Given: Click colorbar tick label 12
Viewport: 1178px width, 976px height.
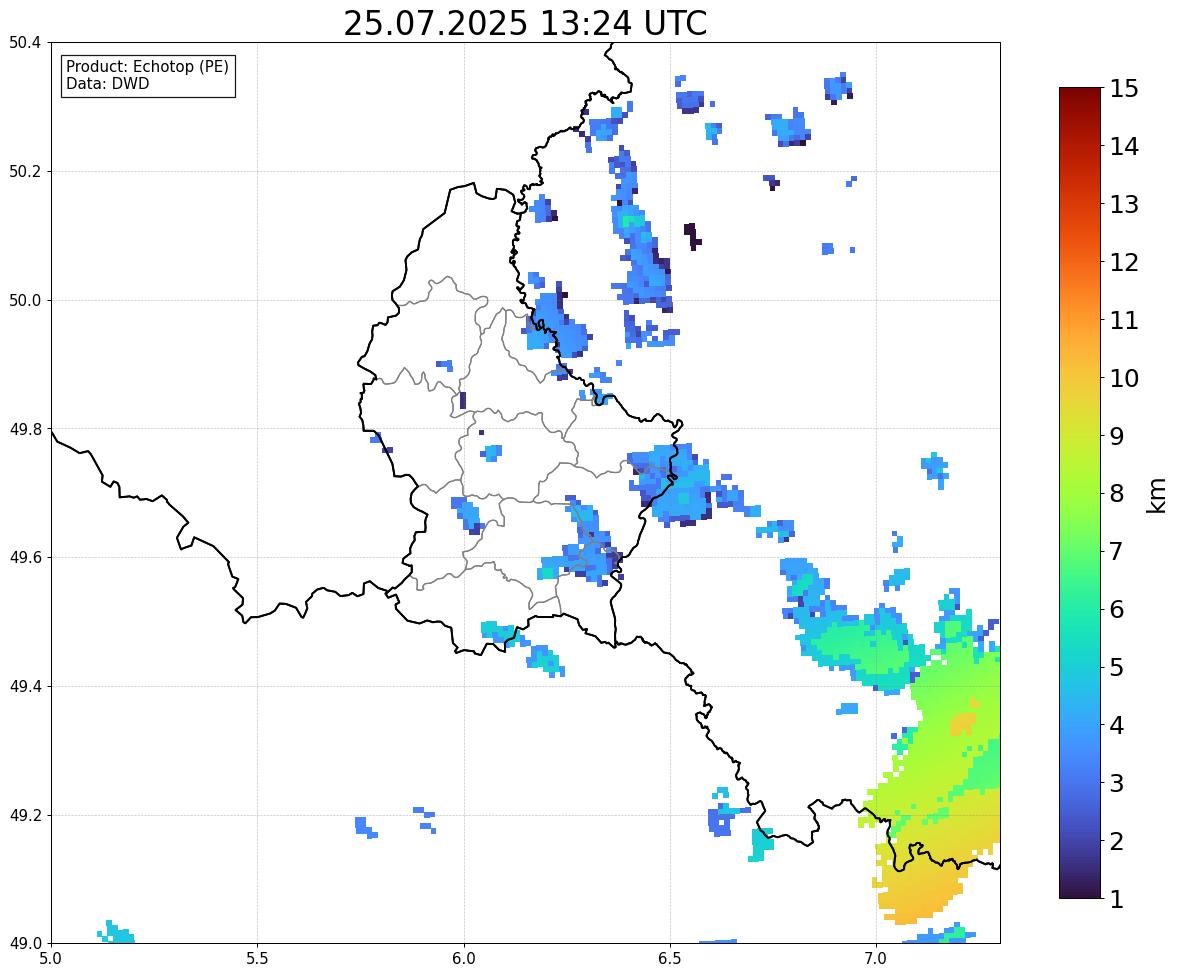Looking at the screenshot, I should coord(1124,262).
